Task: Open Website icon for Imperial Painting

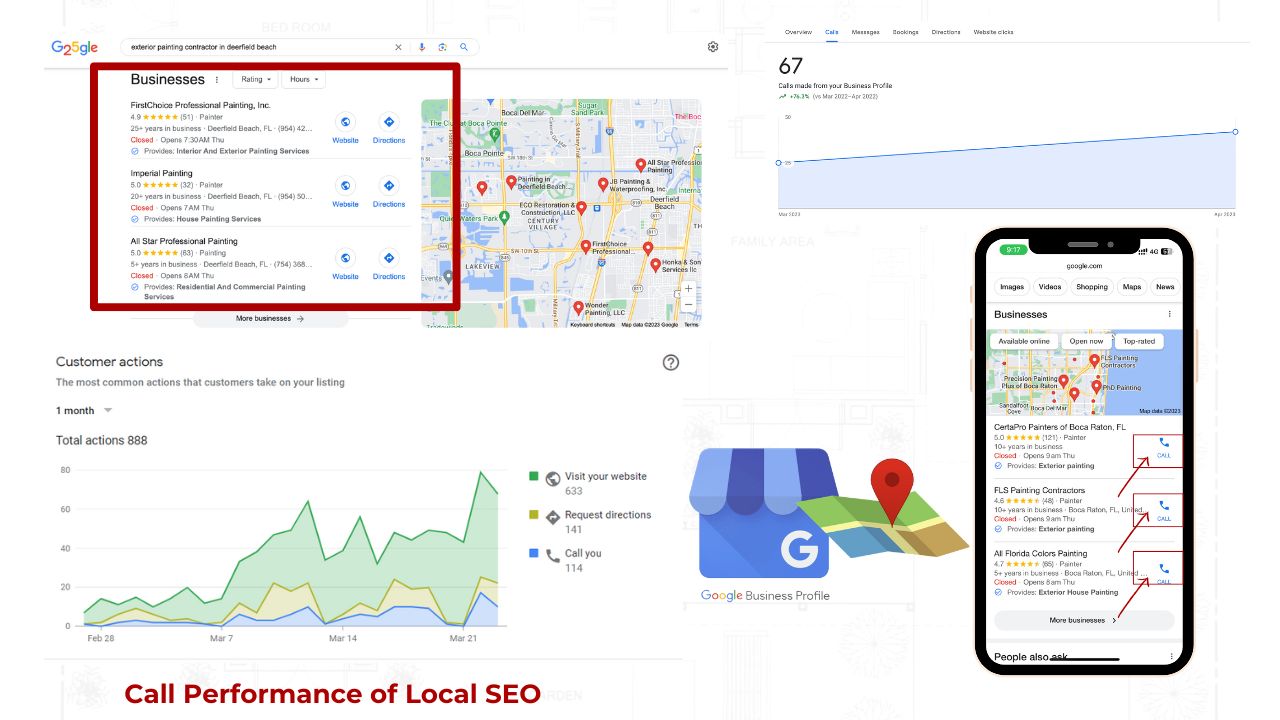Action: point(345,186)
